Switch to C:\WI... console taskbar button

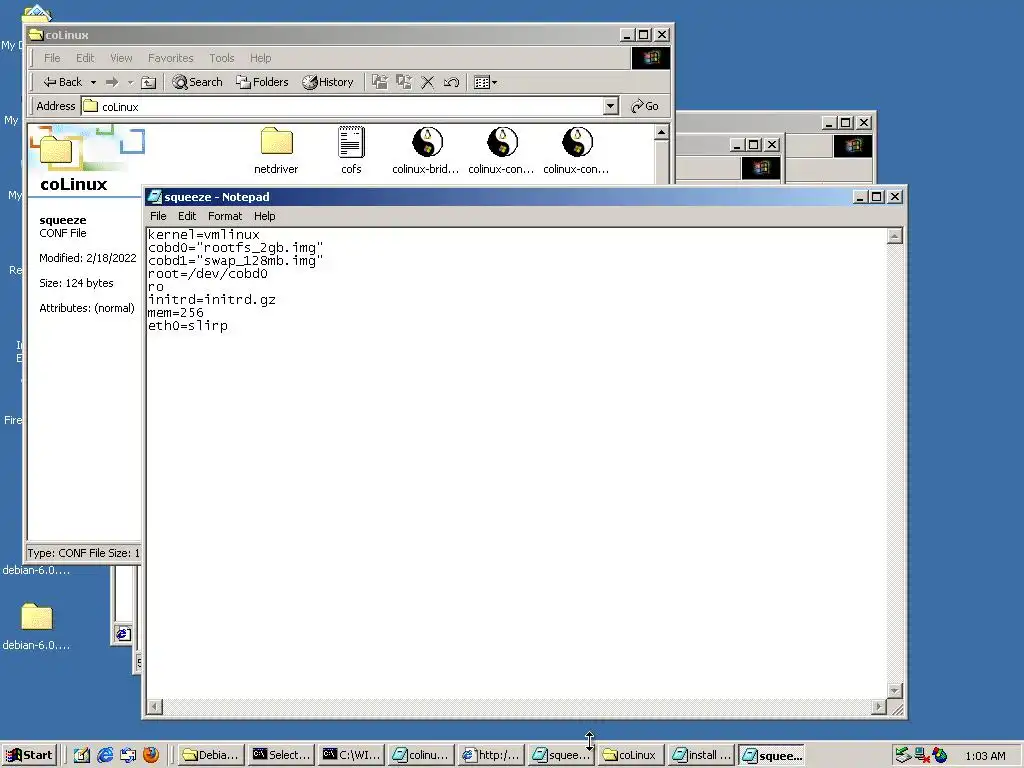(x=351, y=755)
